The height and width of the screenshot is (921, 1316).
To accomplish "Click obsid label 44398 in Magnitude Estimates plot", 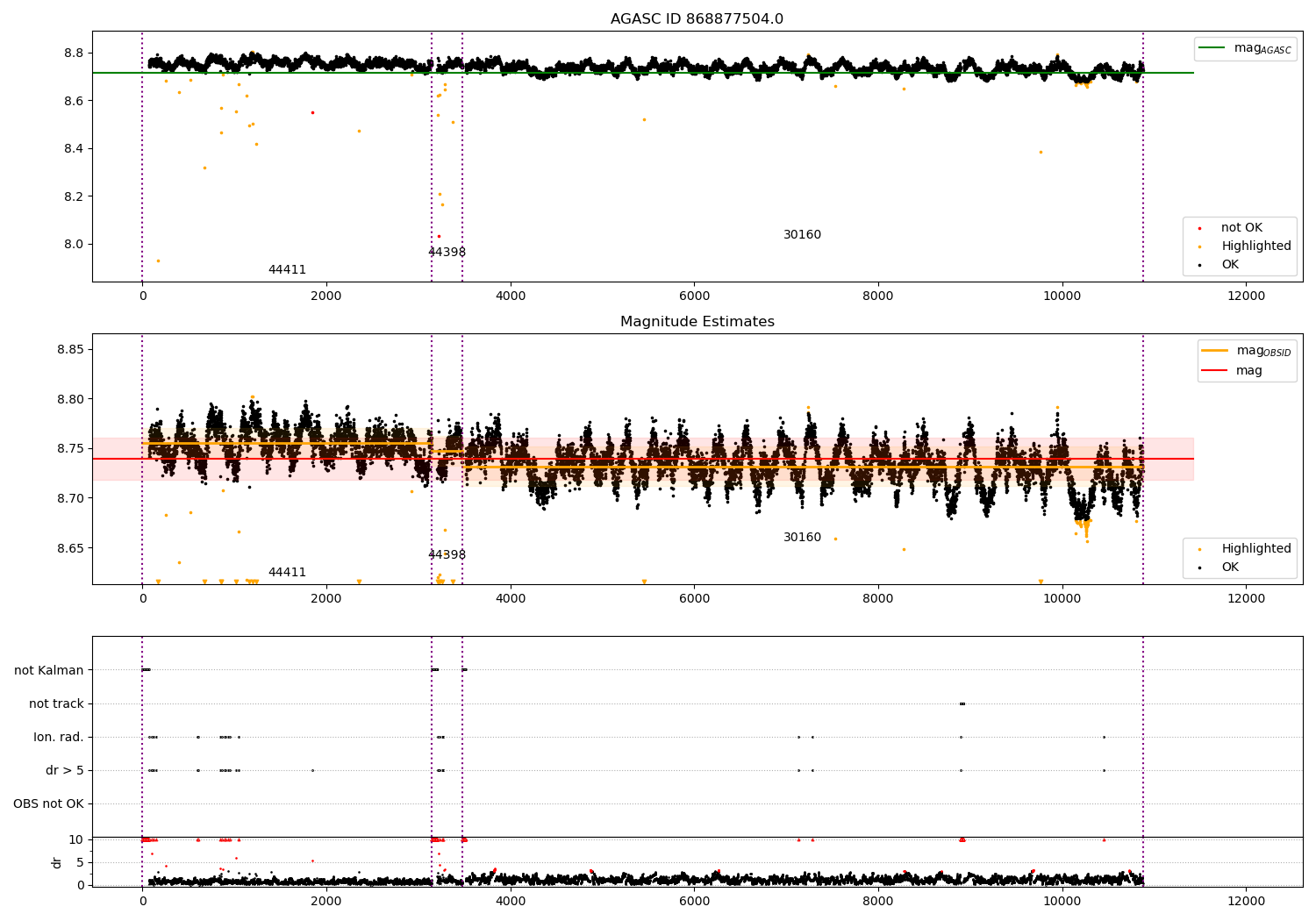I will point(447,555).
